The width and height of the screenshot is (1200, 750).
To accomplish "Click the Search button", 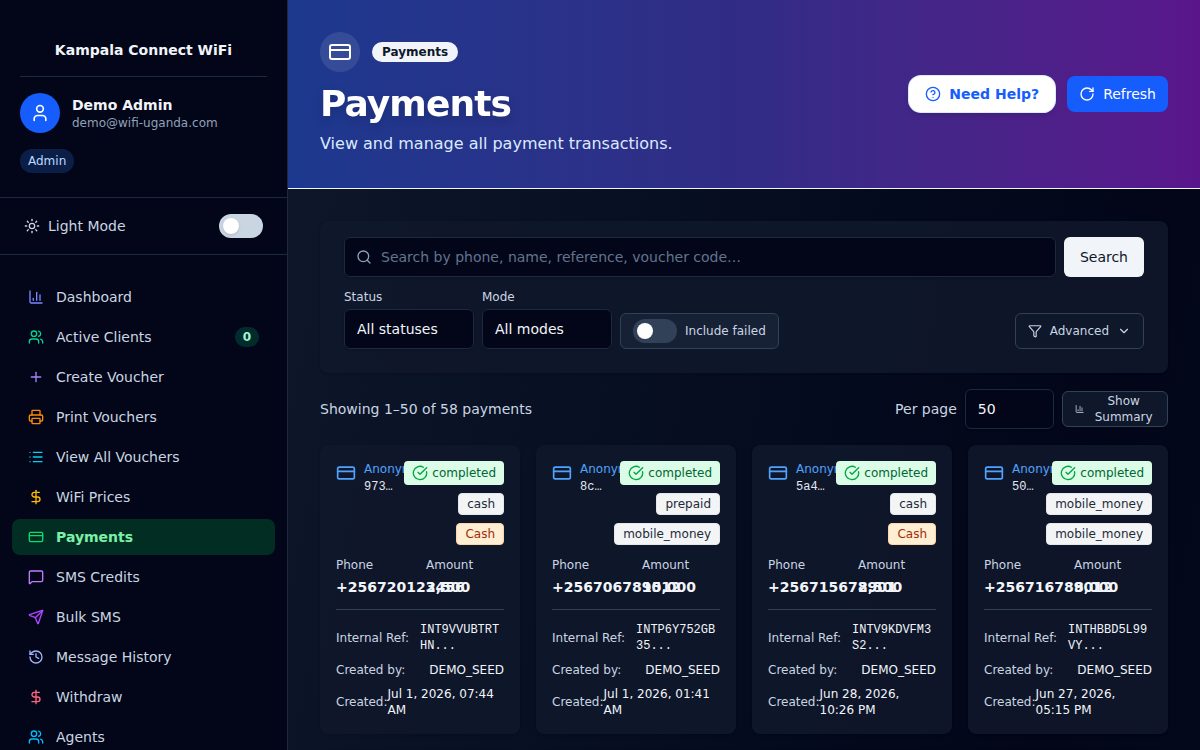I will pyautogui.click(x=1104, y=257).
